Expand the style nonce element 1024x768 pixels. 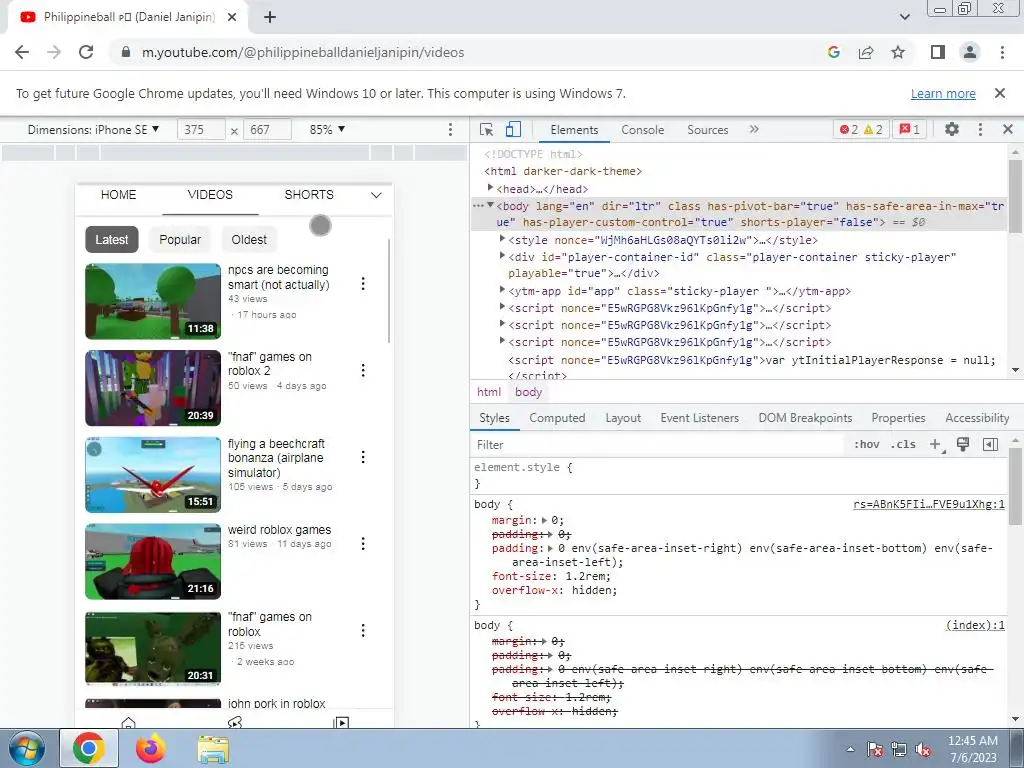502,239
